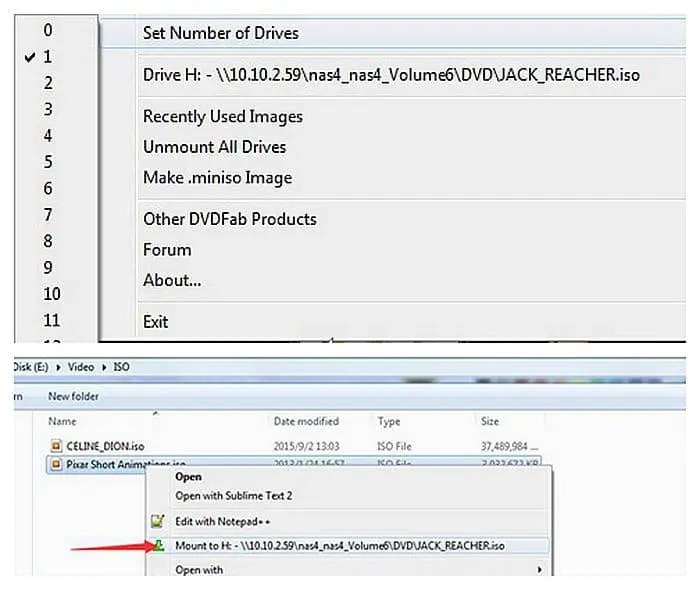
Task: Expand breadcrumb arrow before ISO
Action: click(104, 367)
